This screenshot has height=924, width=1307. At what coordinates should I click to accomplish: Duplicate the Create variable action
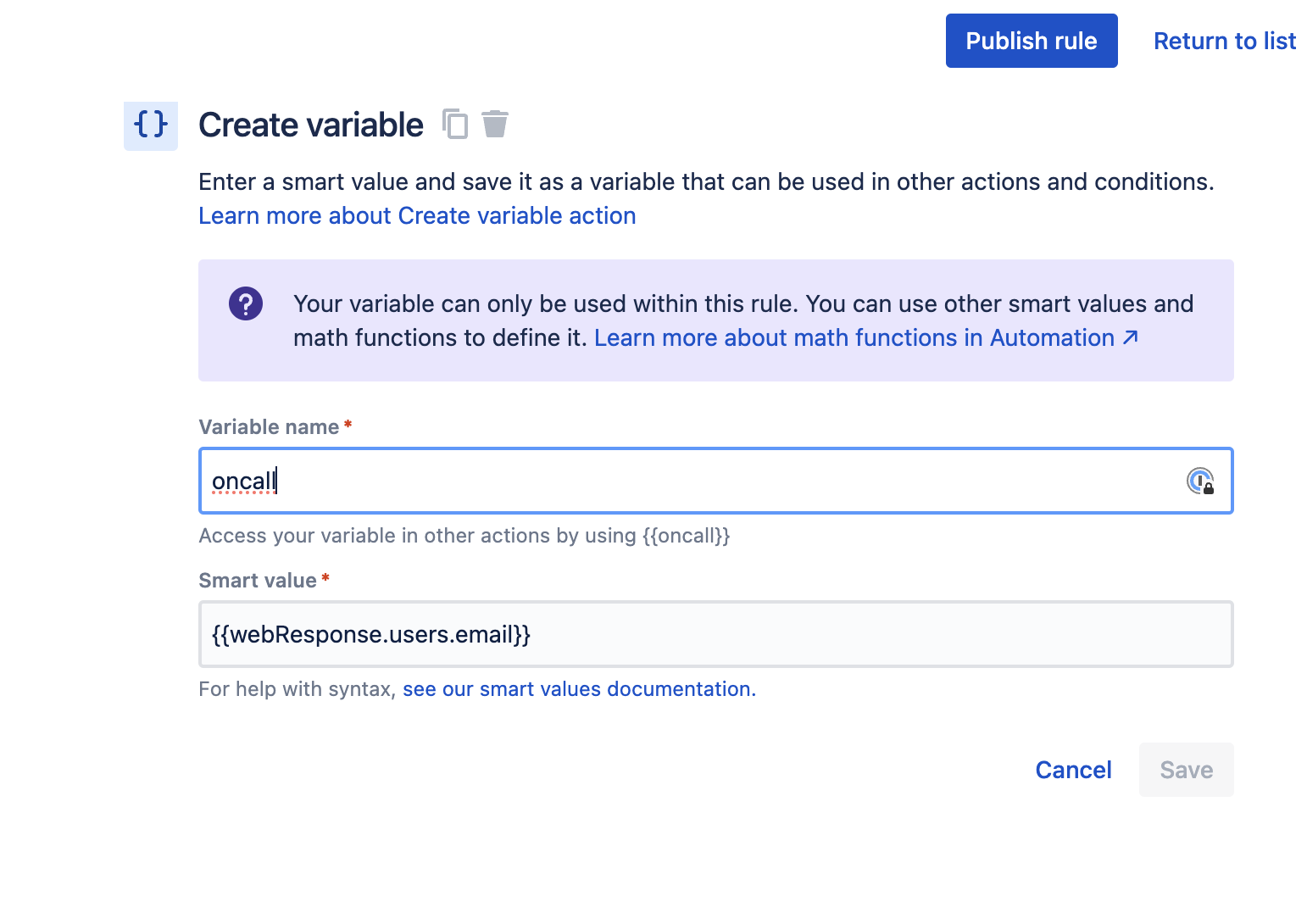click(x=455, y=124)
